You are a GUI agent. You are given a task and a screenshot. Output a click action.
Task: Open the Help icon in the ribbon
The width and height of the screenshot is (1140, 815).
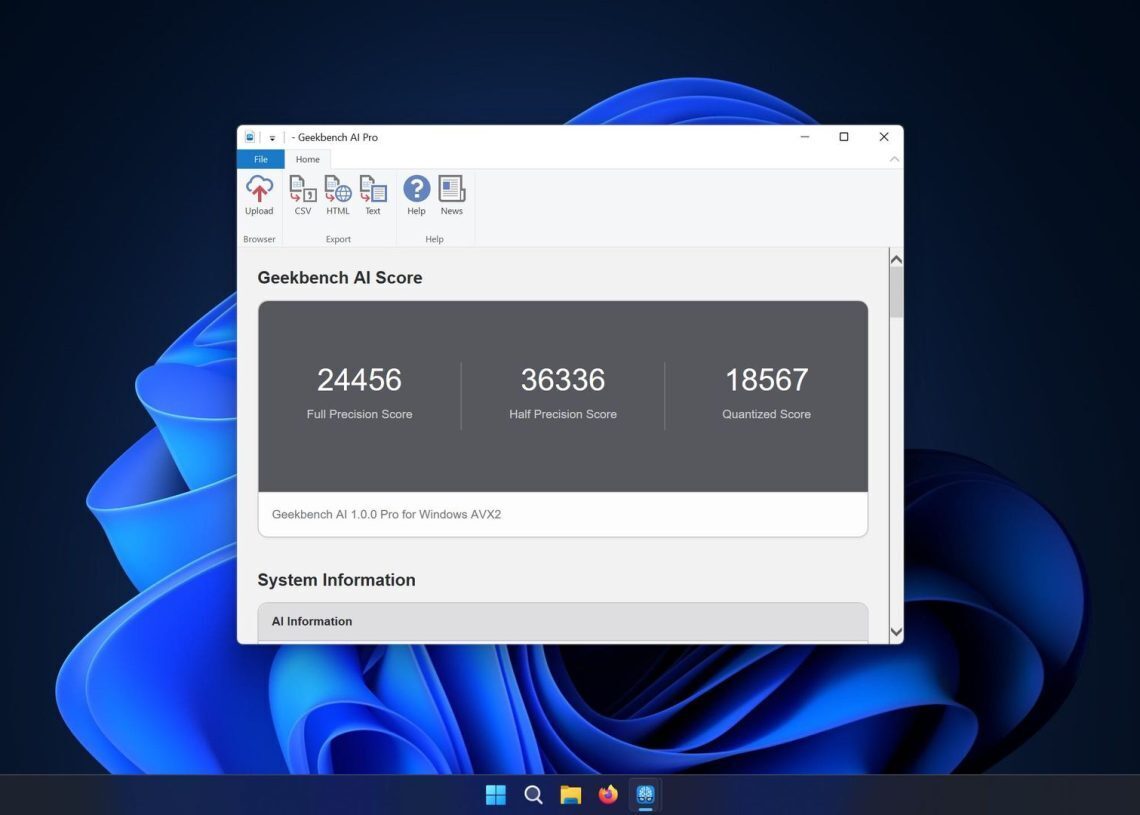(416, 195)
